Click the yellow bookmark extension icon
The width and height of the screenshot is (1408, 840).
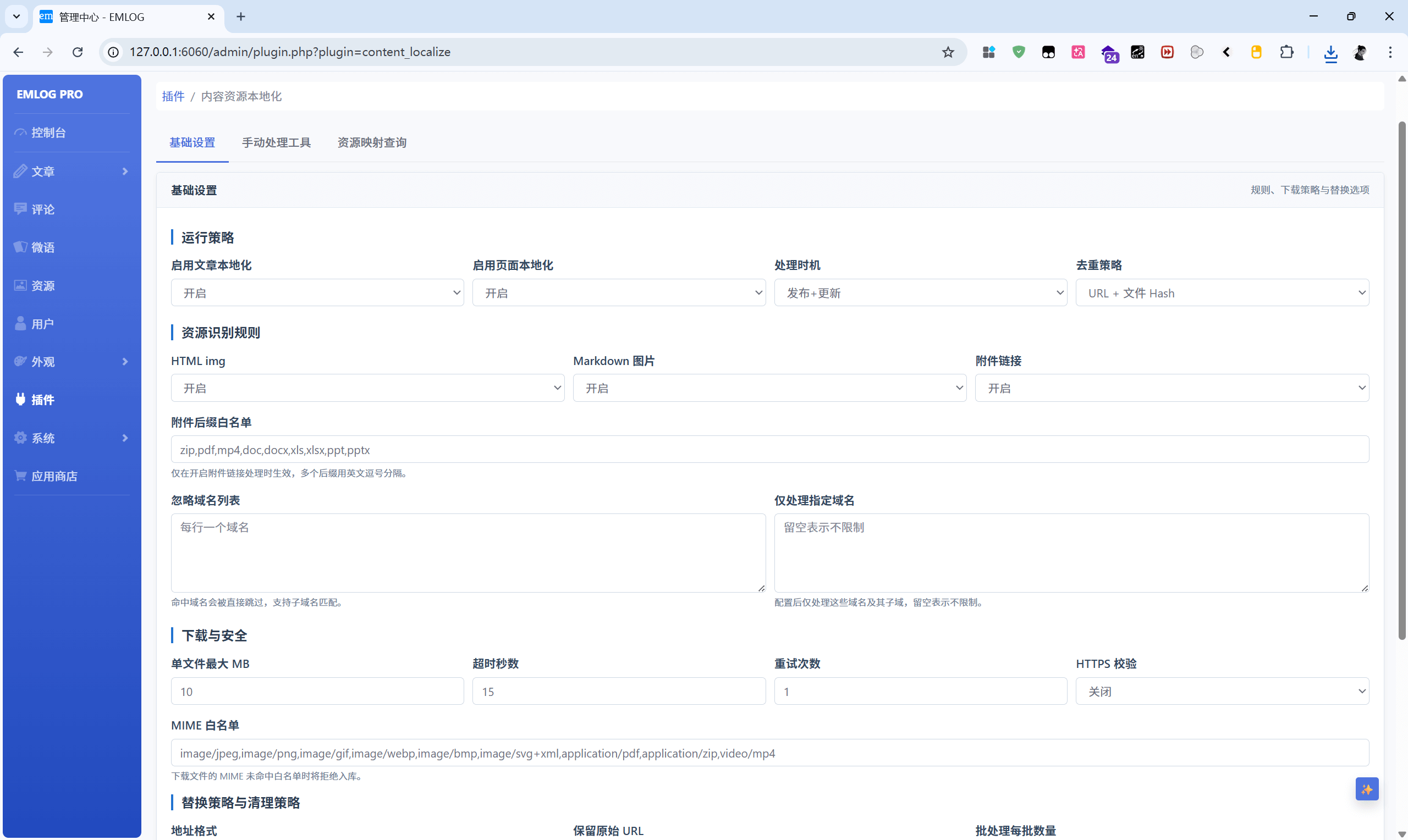click(x=1256, y=52)
